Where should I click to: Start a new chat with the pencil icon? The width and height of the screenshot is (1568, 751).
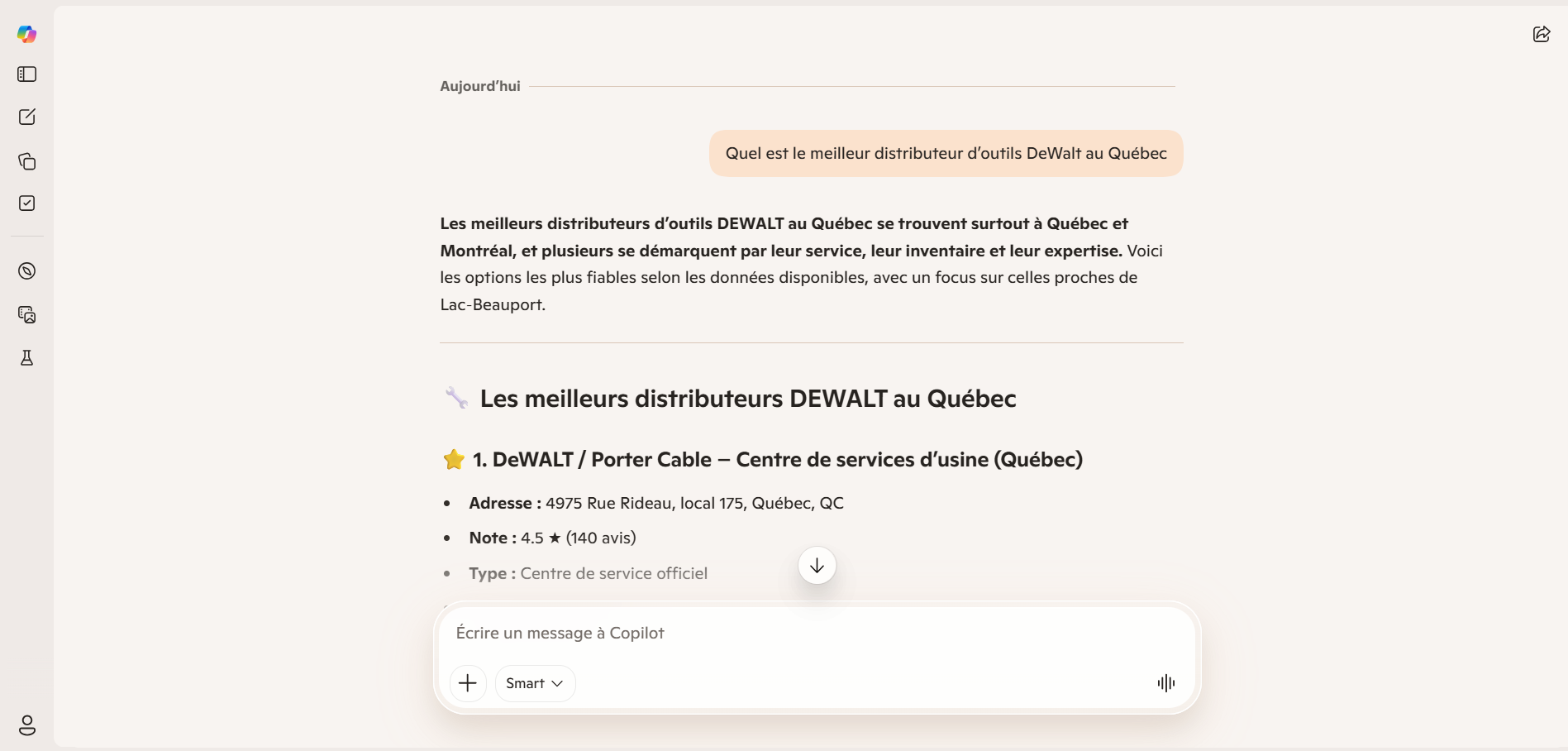tap(26, 117)
